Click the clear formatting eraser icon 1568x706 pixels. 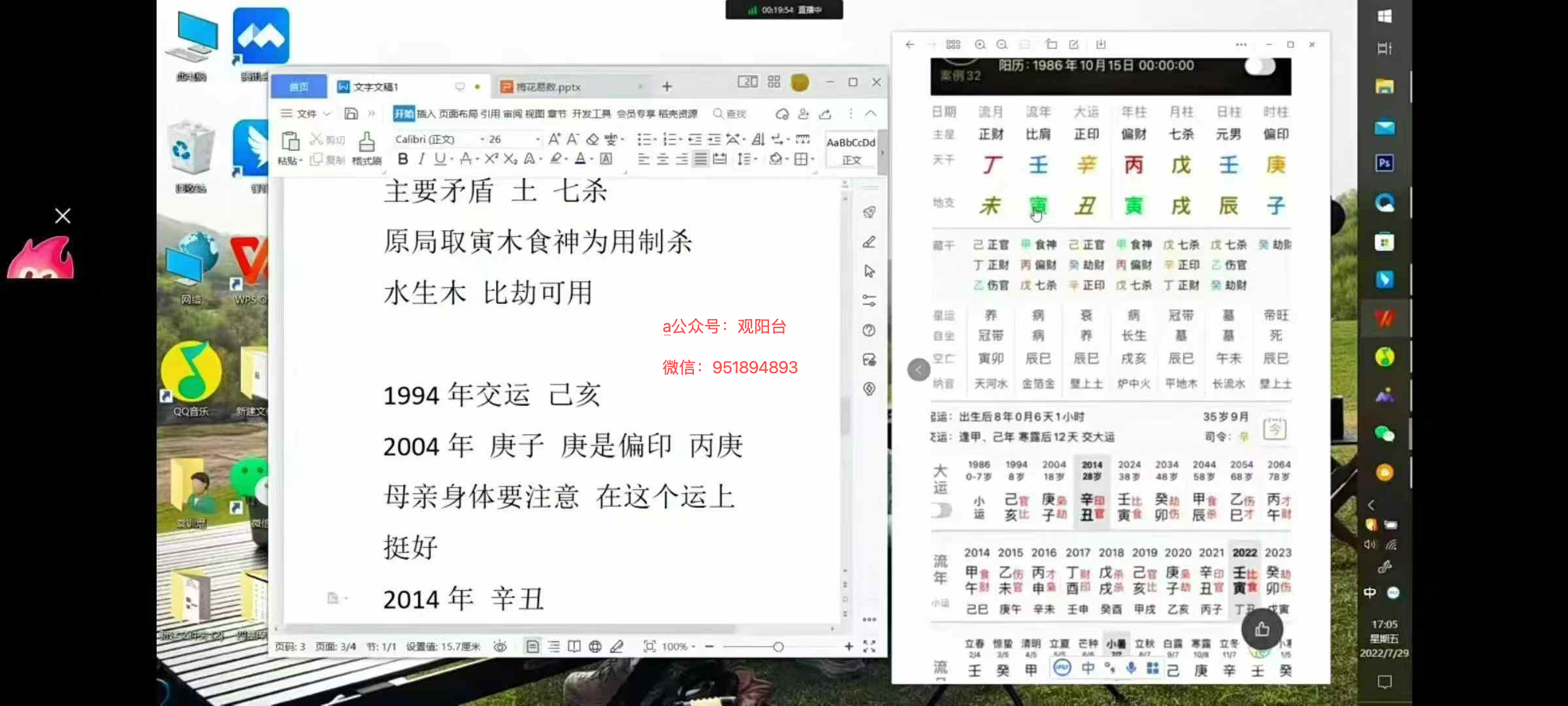[593, 139]
